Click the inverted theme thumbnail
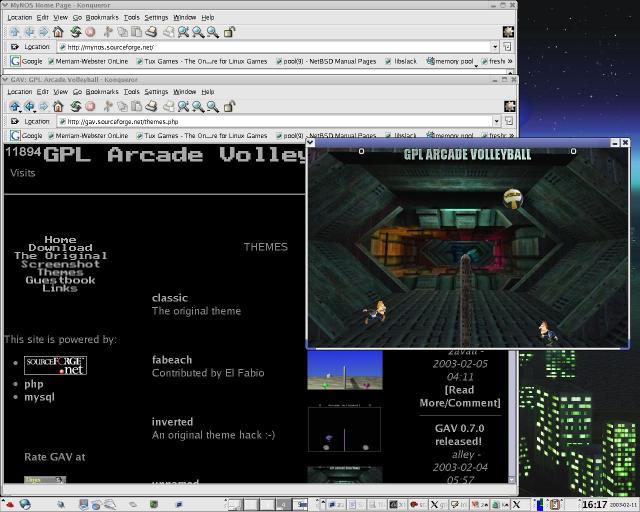Screen dimensions: 640x512 [x=344, y=429]
